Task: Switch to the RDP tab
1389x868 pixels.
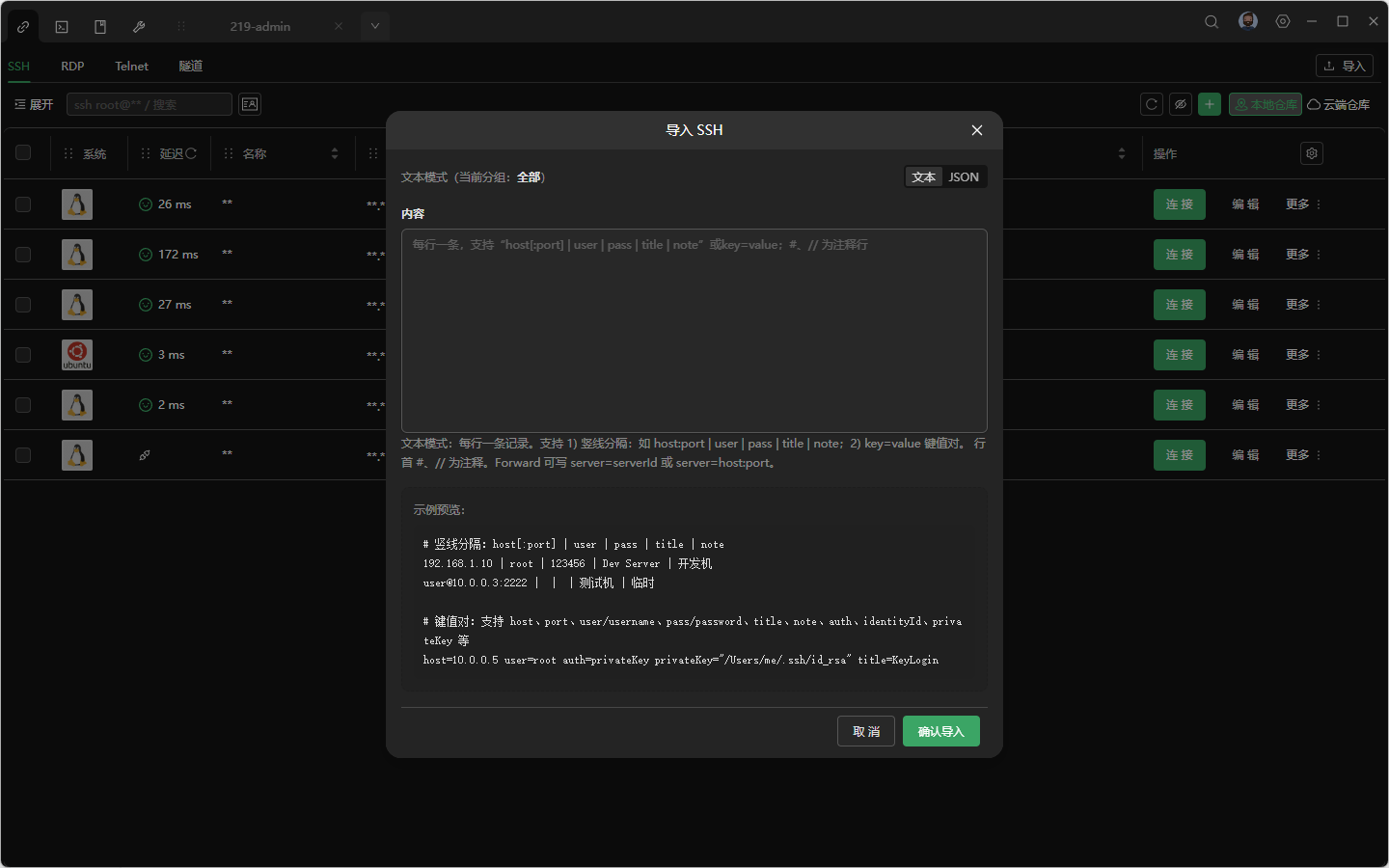Action: (72, 66)
